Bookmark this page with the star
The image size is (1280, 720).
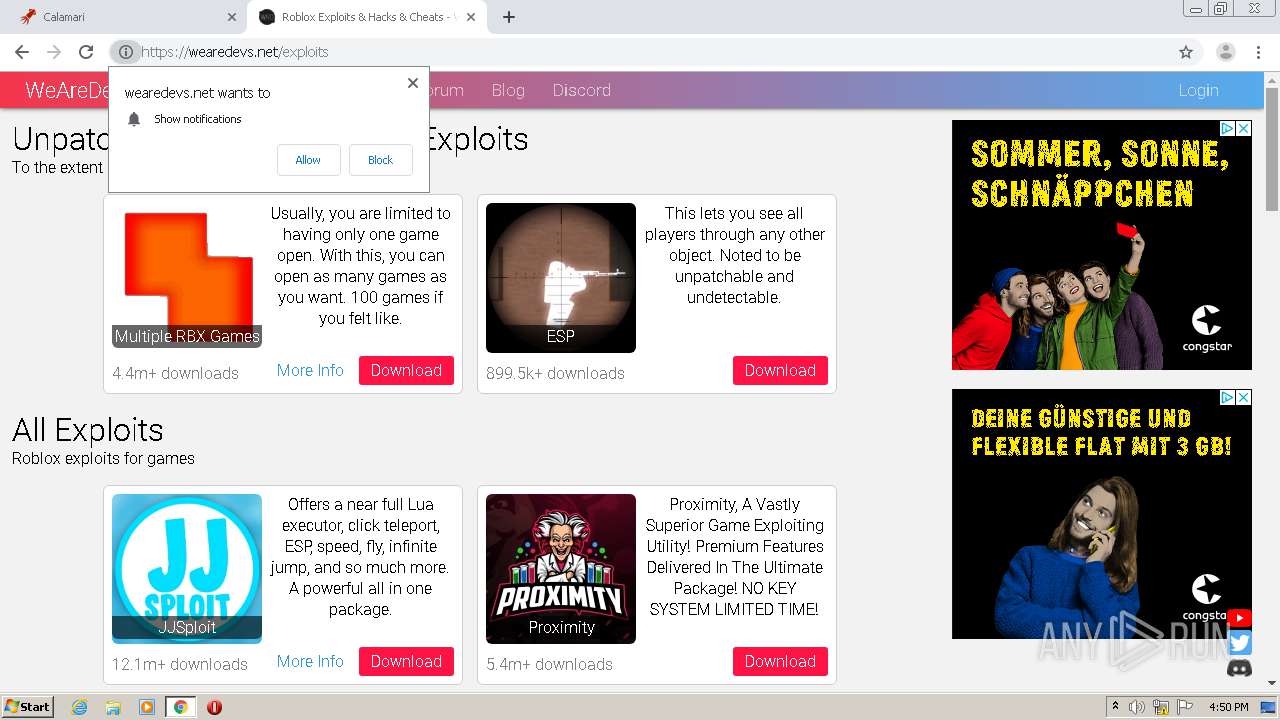click(1186, 52)
